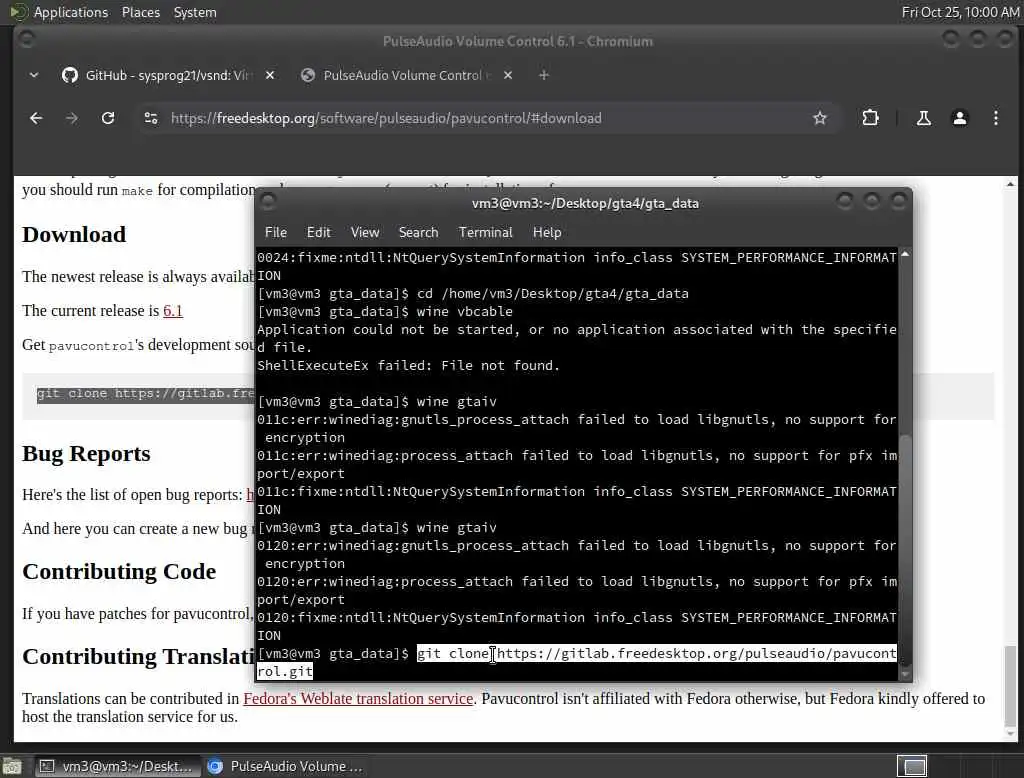Open Places menu in top panel
The width and height of the screenshot is (1024, 778).
140,12
